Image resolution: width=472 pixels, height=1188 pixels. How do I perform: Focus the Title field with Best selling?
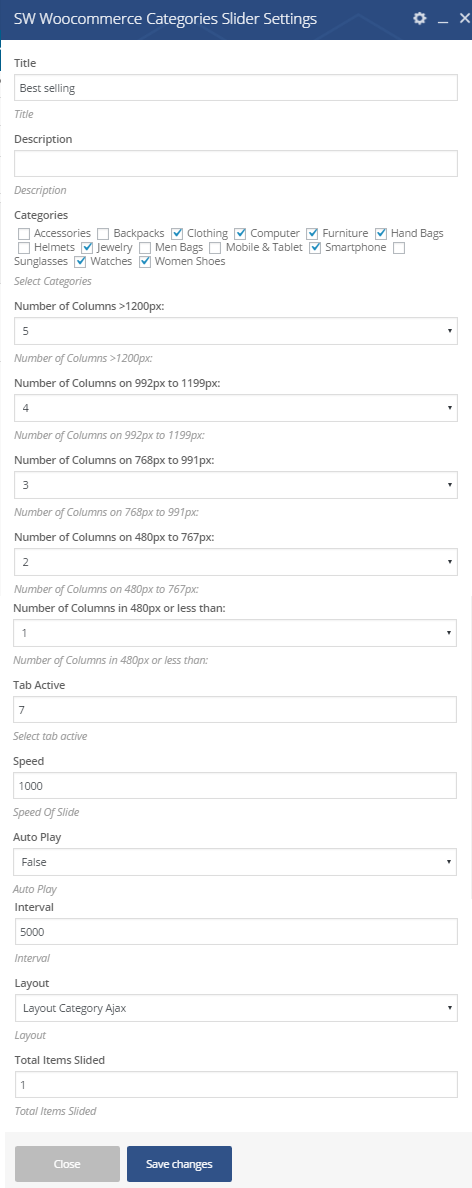[236, 87]
